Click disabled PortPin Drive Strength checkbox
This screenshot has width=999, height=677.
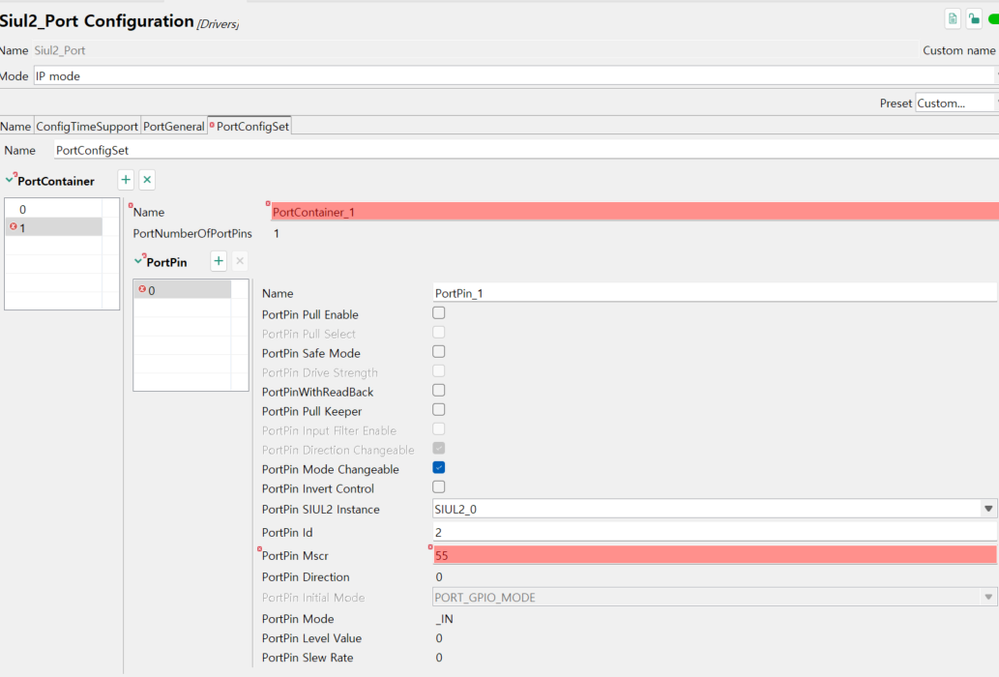tap(438, 371)
